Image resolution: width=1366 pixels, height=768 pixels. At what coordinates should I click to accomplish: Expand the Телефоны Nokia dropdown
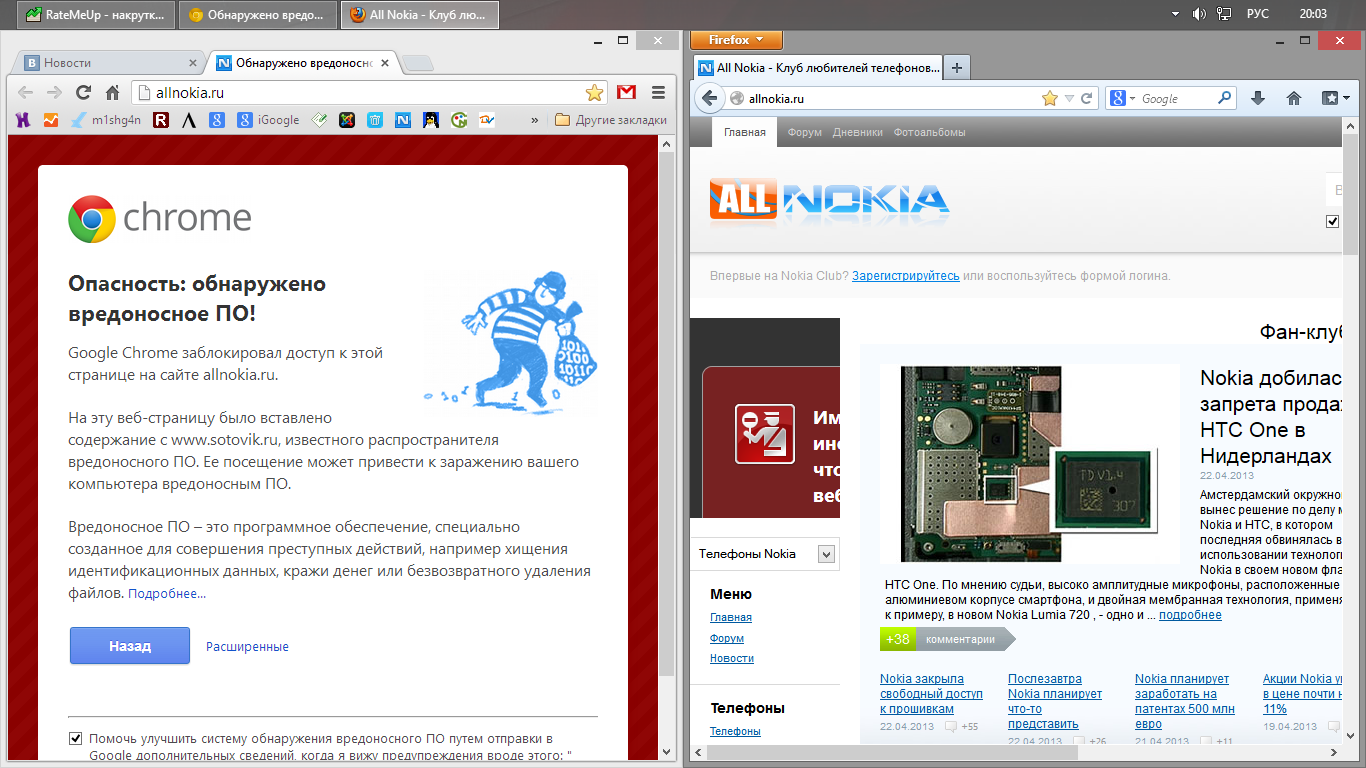(x=826, y=553)
